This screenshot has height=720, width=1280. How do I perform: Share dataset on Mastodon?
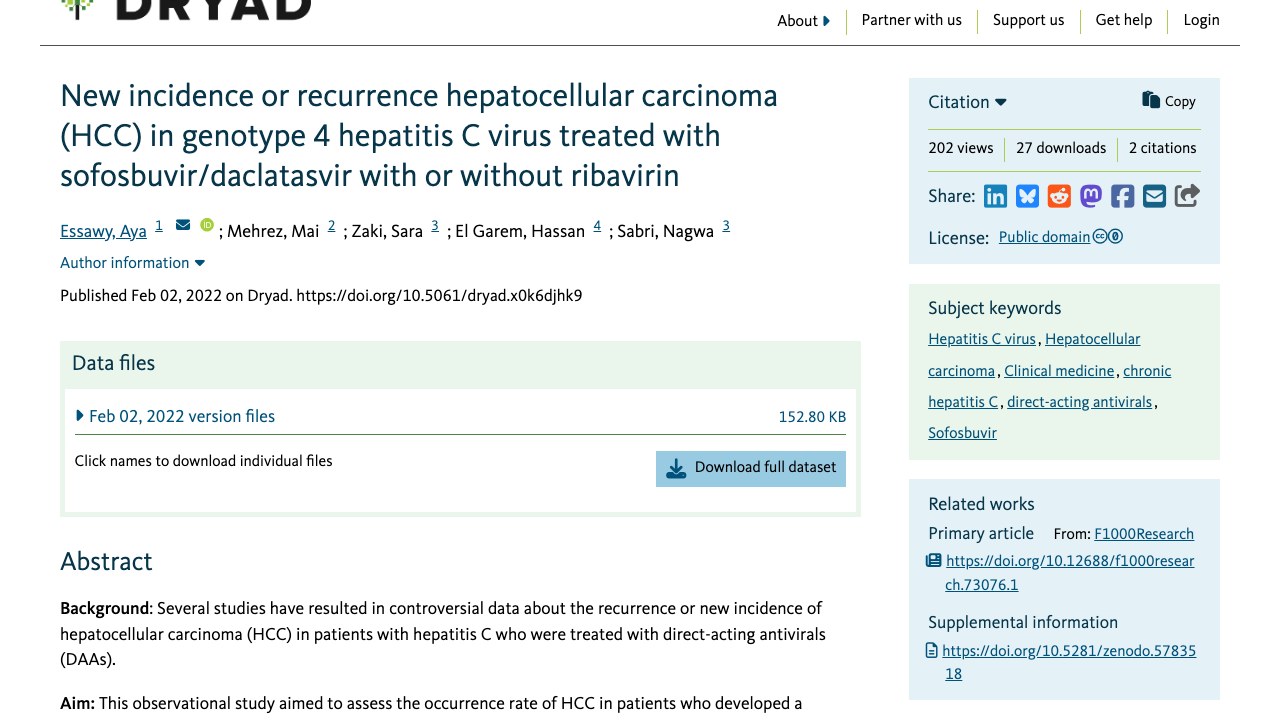(1091, 196)
